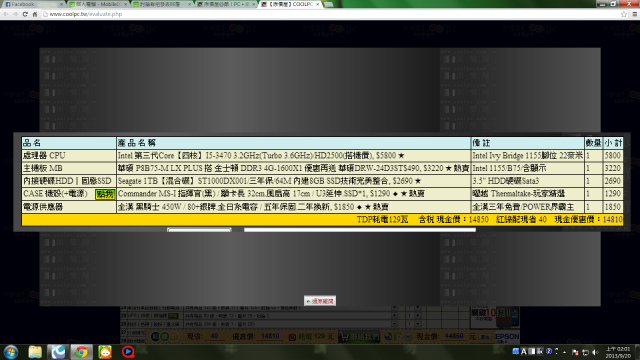Open the EPSON advertisement

tap(507, 337)
